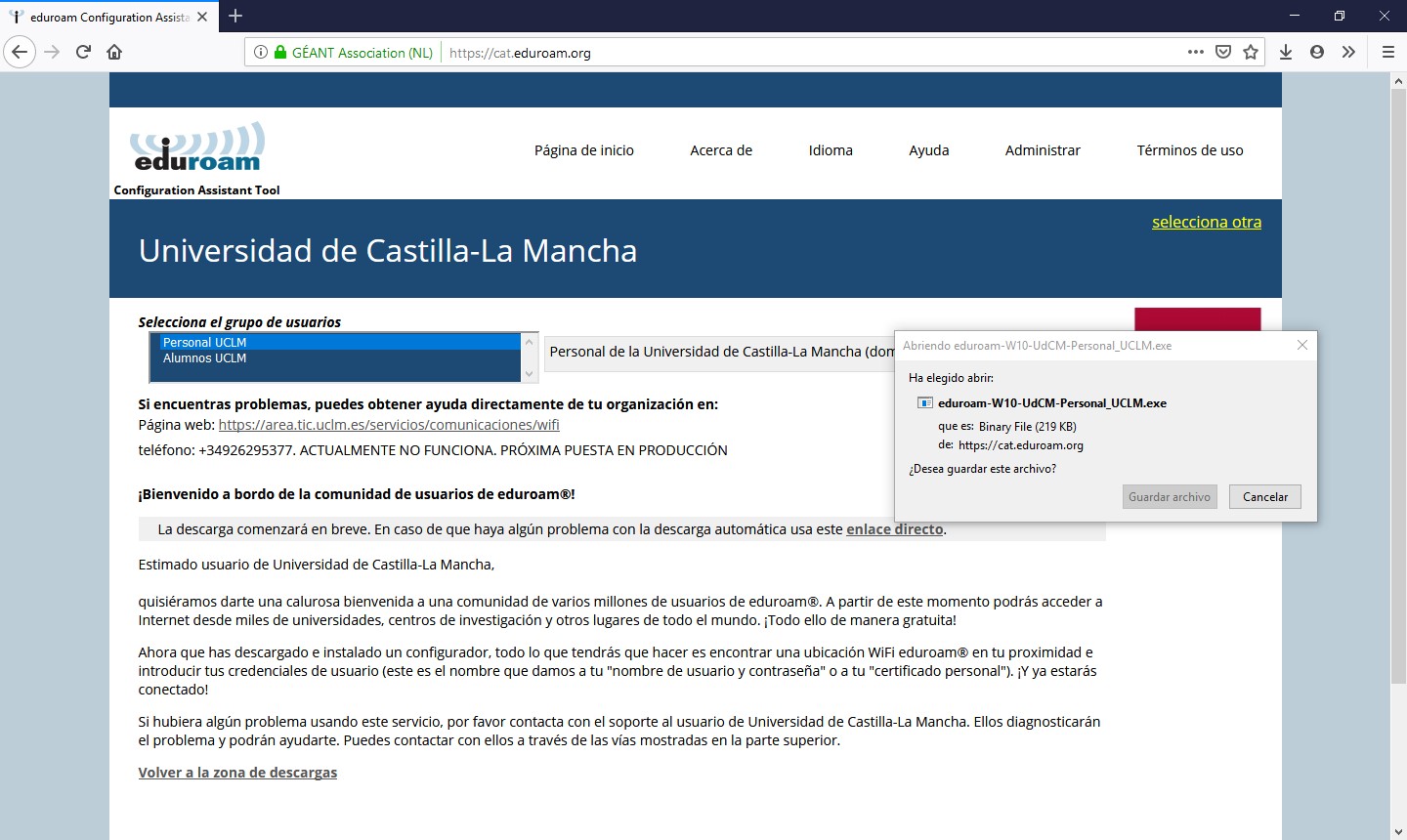Open a new tab with plus button
This screenshot has height=840, width=1407.
[235, 16]
